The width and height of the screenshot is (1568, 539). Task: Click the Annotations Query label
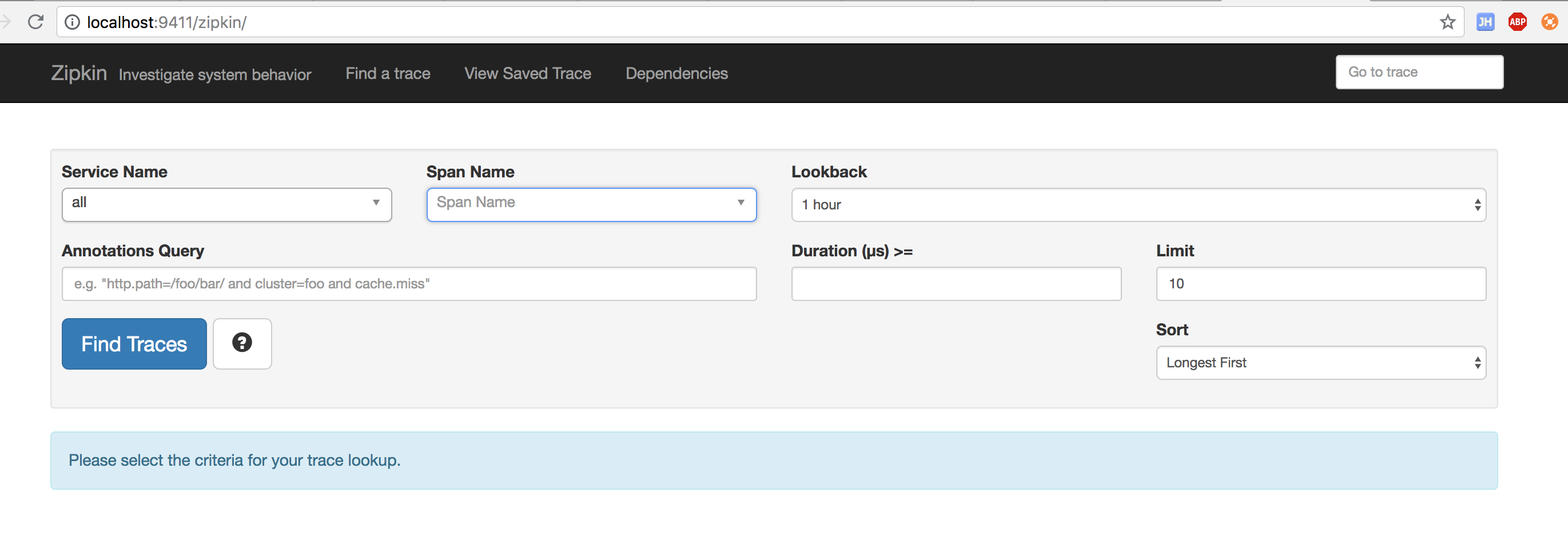[x=133, y=251]
